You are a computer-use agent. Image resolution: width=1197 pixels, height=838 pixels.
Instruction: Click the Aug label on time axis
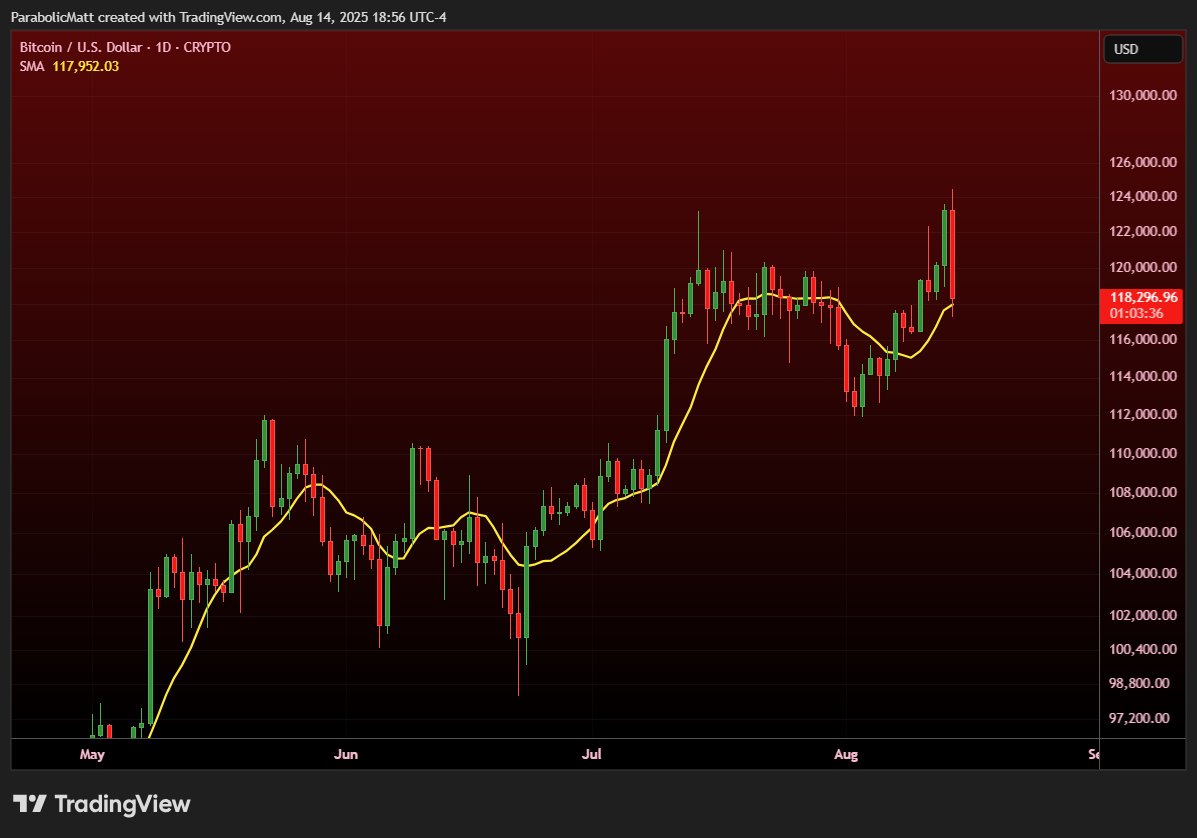pos(846,754)
